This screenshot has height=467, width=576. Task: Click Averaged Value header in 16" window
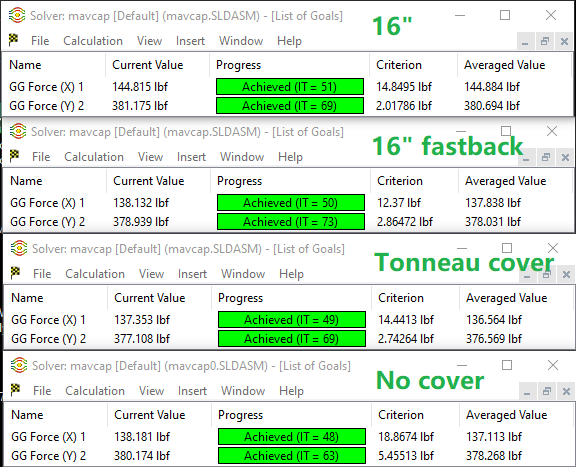pos(515,65)
